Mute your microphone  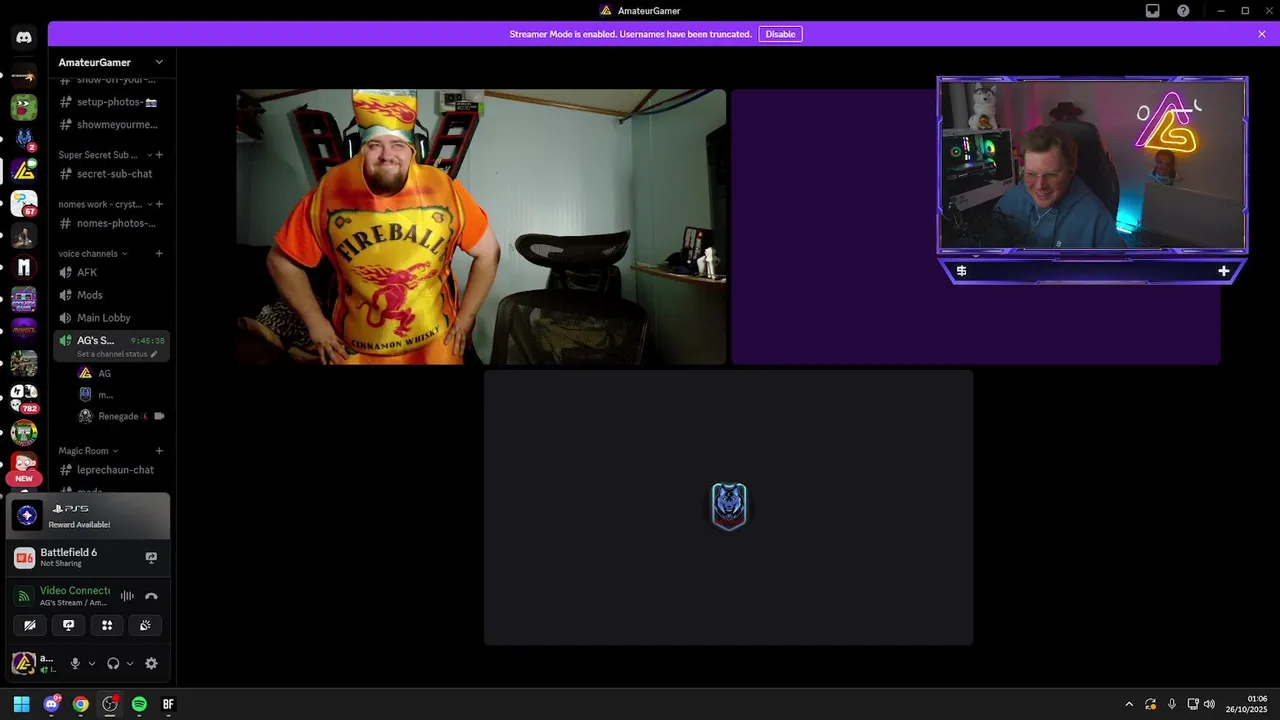click(x=75, y=663)
